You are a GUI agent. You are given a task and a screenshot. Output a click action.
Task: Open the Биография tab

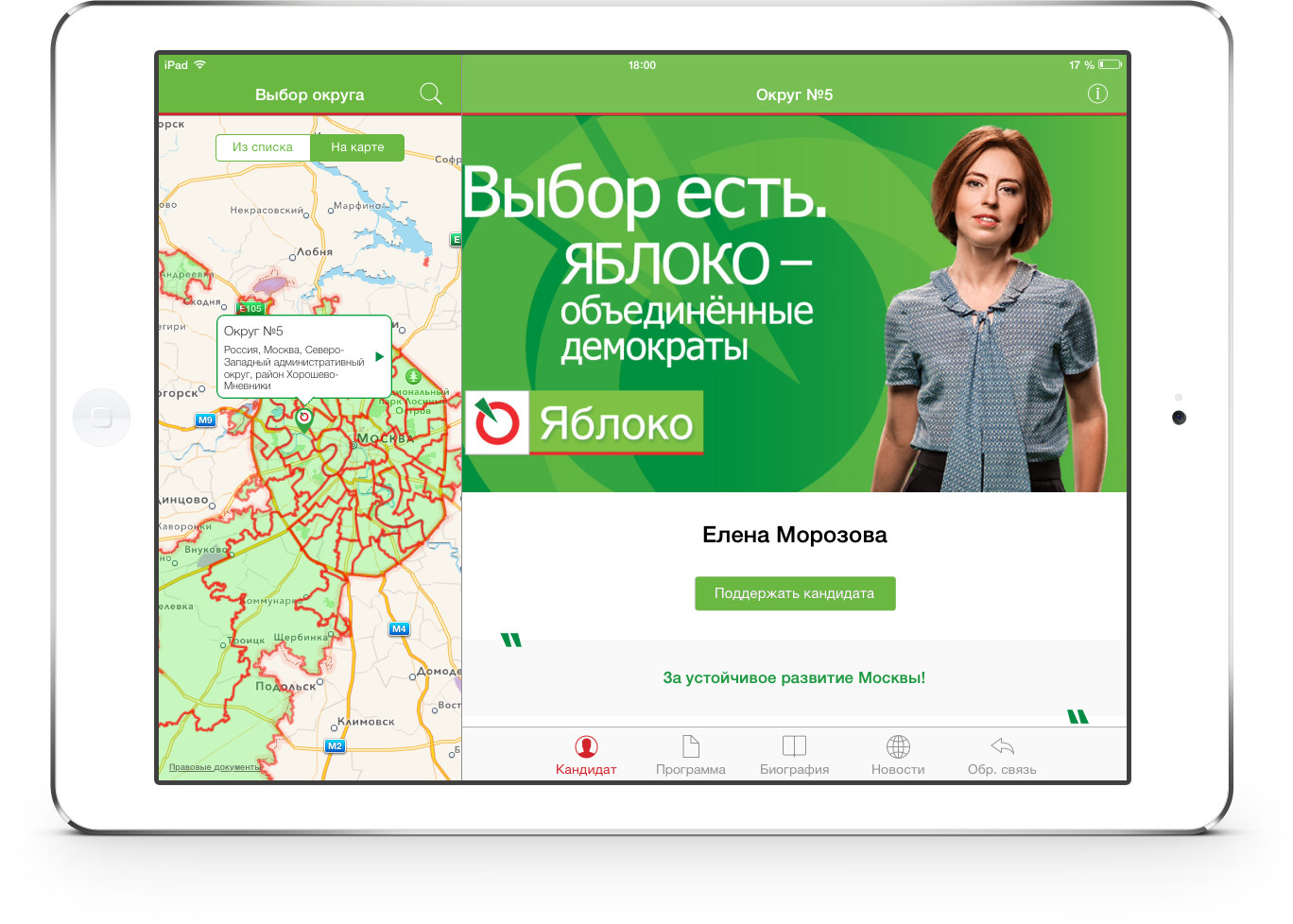tap(795, 756)
